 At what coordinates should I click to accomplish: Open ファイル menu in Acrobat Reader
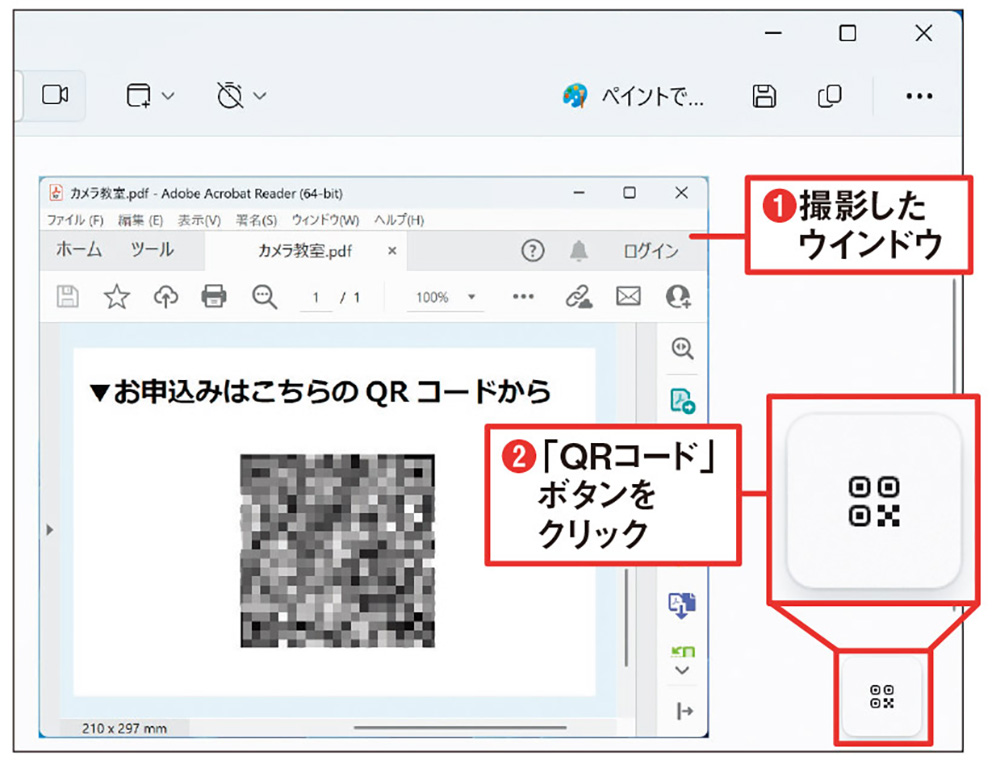[75, 221]
